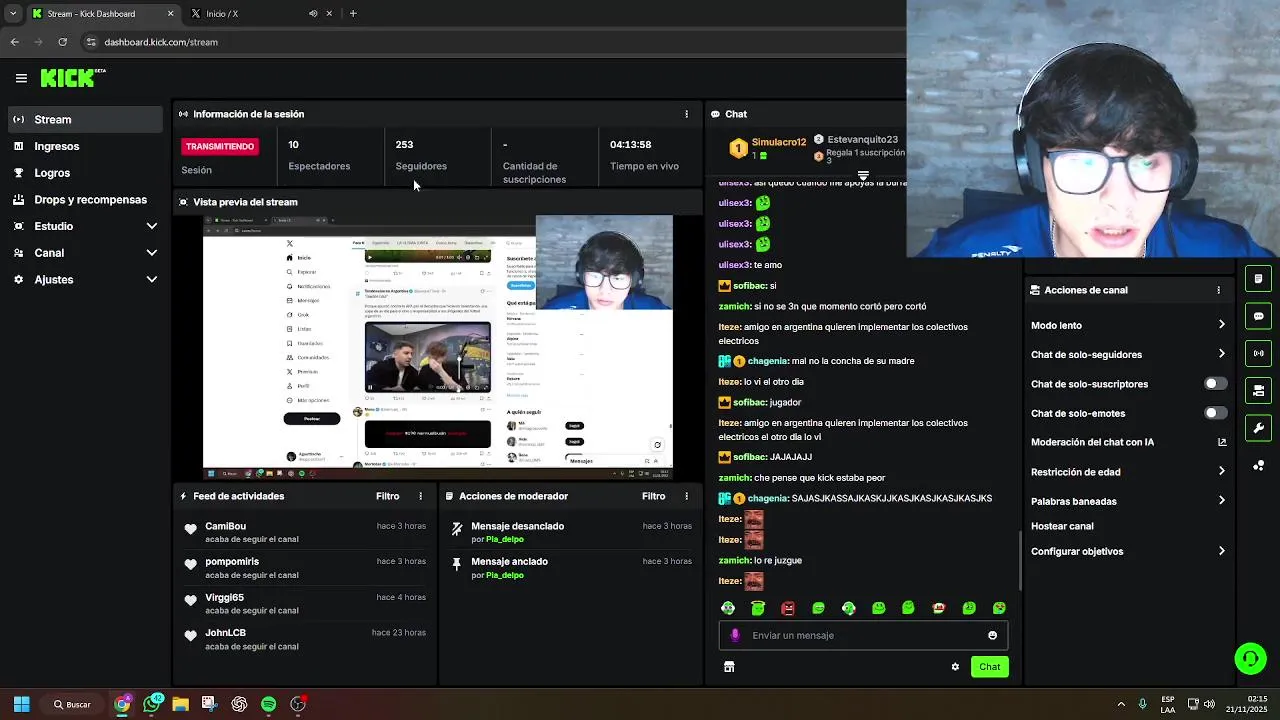This screenshot has height=720, width=1280.
Task: Click the TRANSMITIENDO status badge
Action: pyautogui.click(x=220, y=146)
